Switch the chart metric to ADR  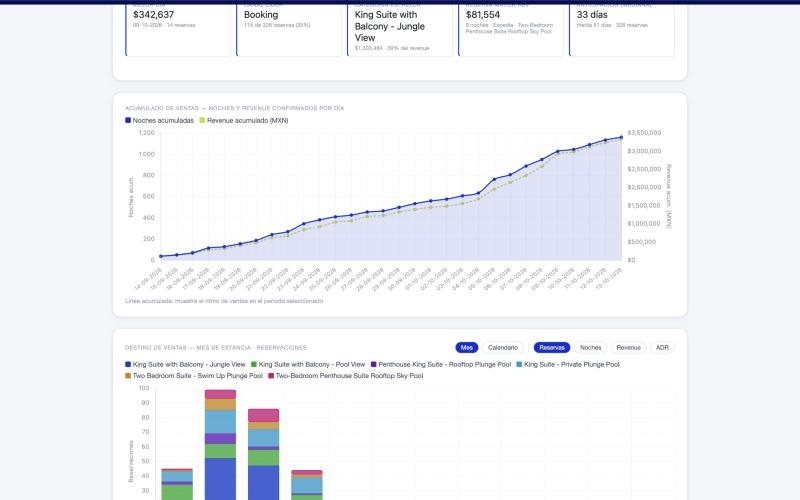[x=662, y=347]
